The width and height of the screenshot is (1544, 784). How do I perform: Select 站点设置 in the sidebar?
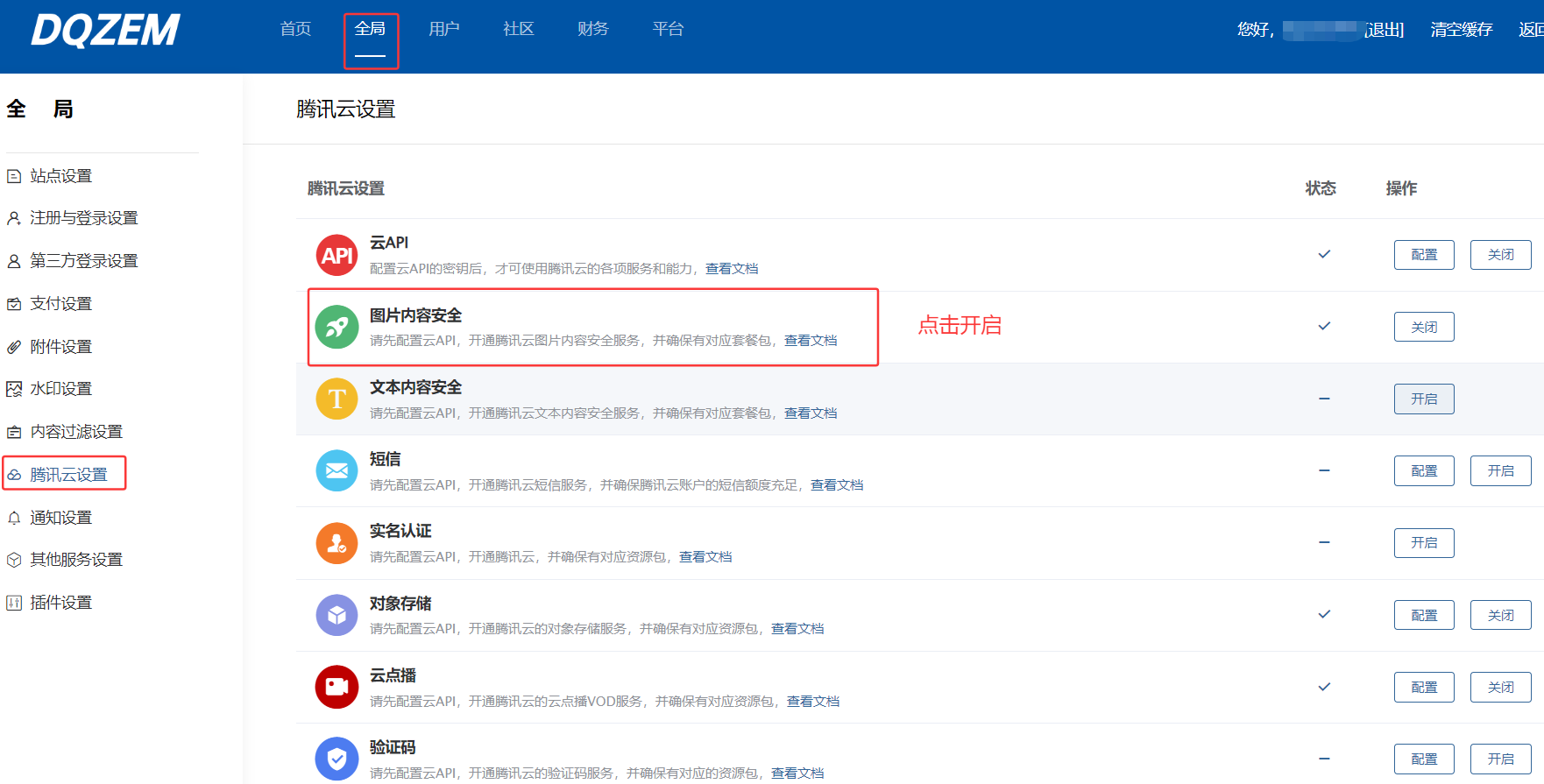tap(60, 176)
